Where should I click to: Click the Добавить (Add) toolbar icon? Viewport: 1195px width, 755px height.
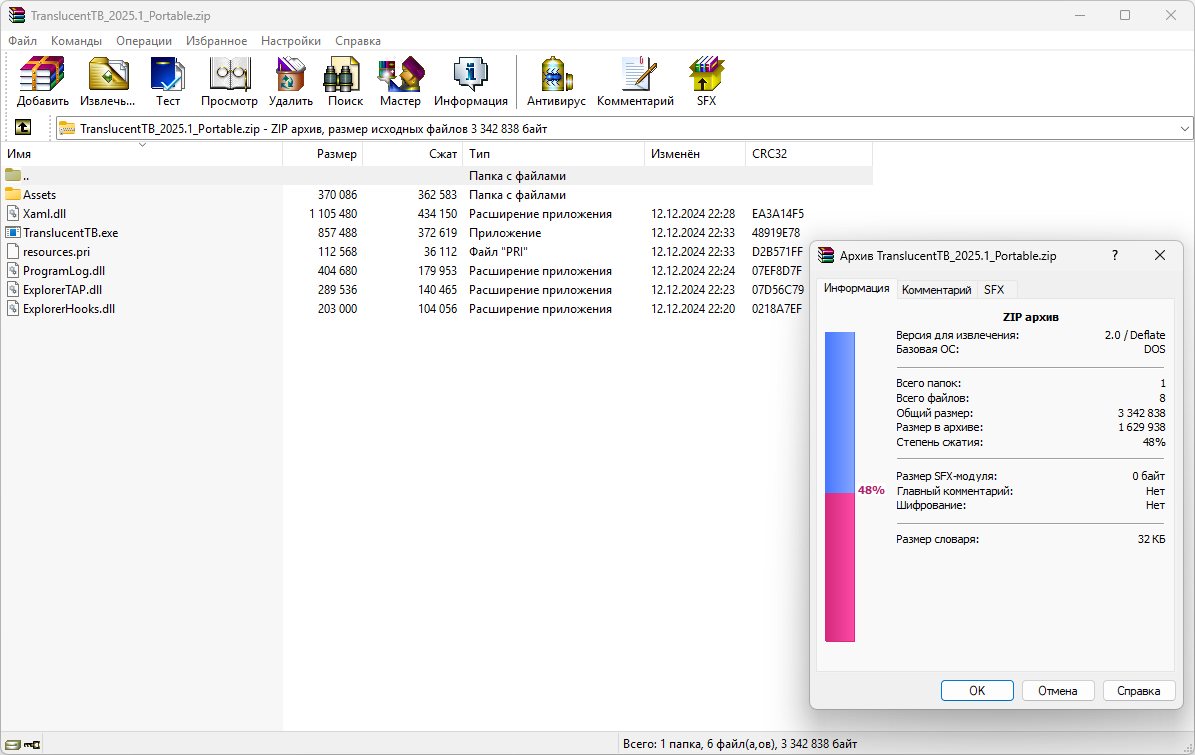[43, 75]
